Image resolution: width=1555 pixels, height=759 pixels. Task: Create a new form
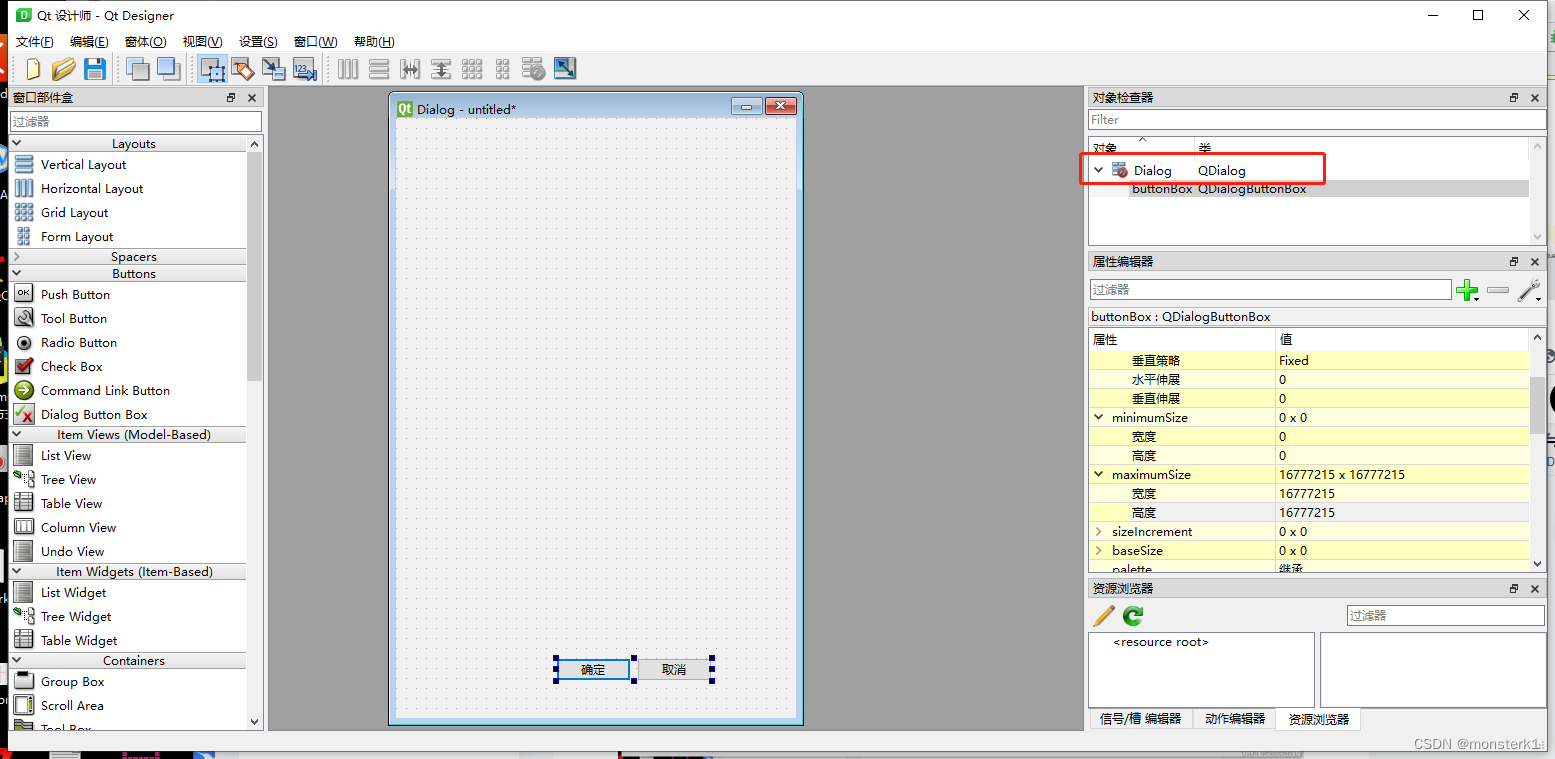point(32,69)
